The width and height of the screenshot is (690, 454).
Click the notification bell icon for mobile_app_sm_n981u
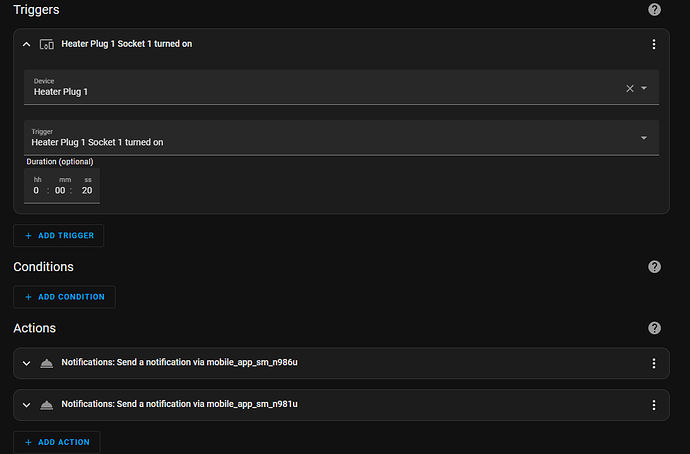(46, 405)
